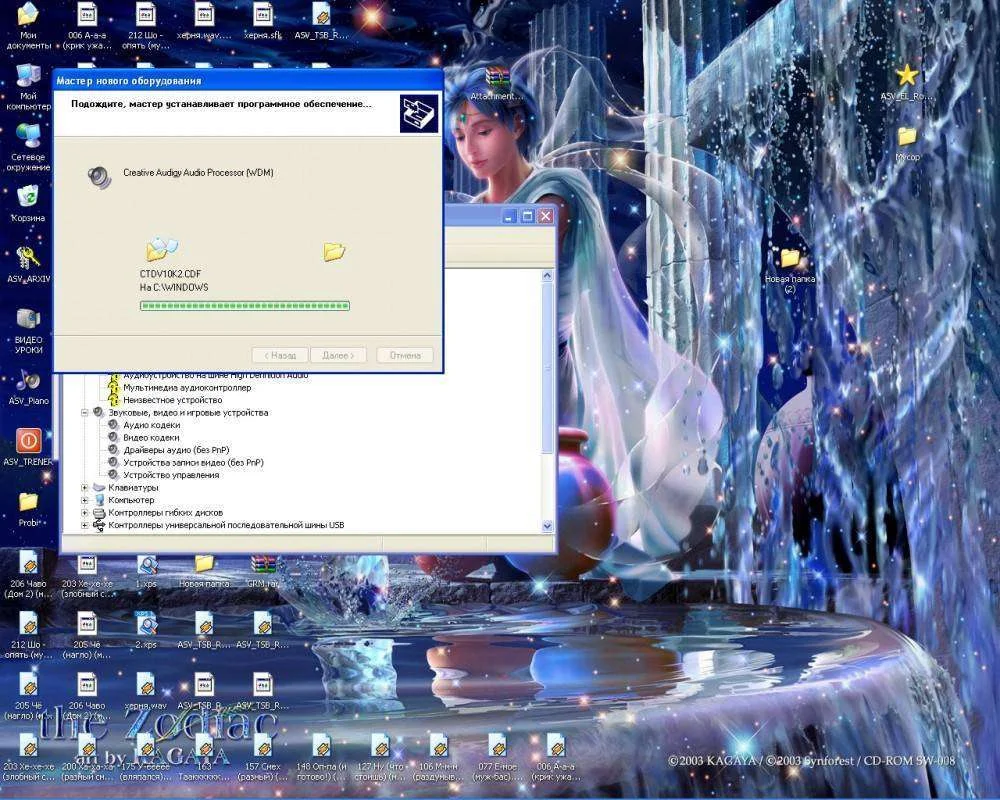
Task: Expand the Компьютер tree node
Action: tap(84, 500)
